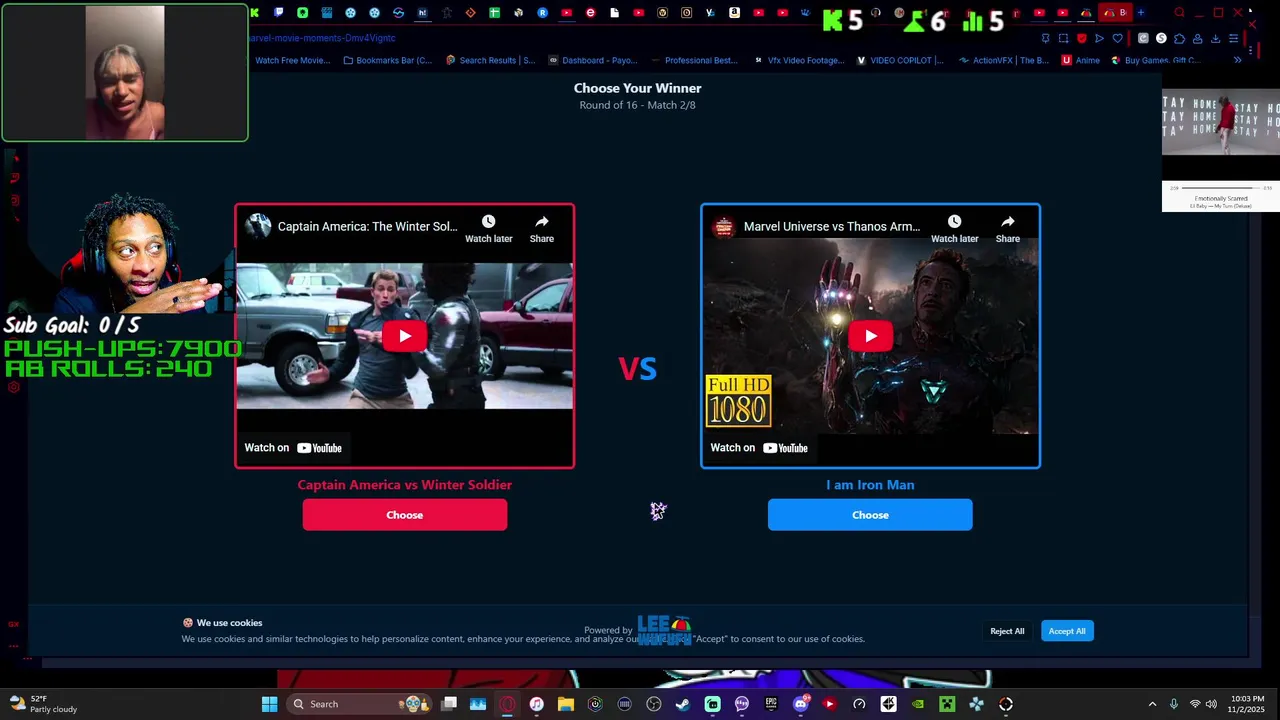This screenshot has height=720, width=1280.
Task: Choose I am Iron Man
Action: [x=870, y=515]
